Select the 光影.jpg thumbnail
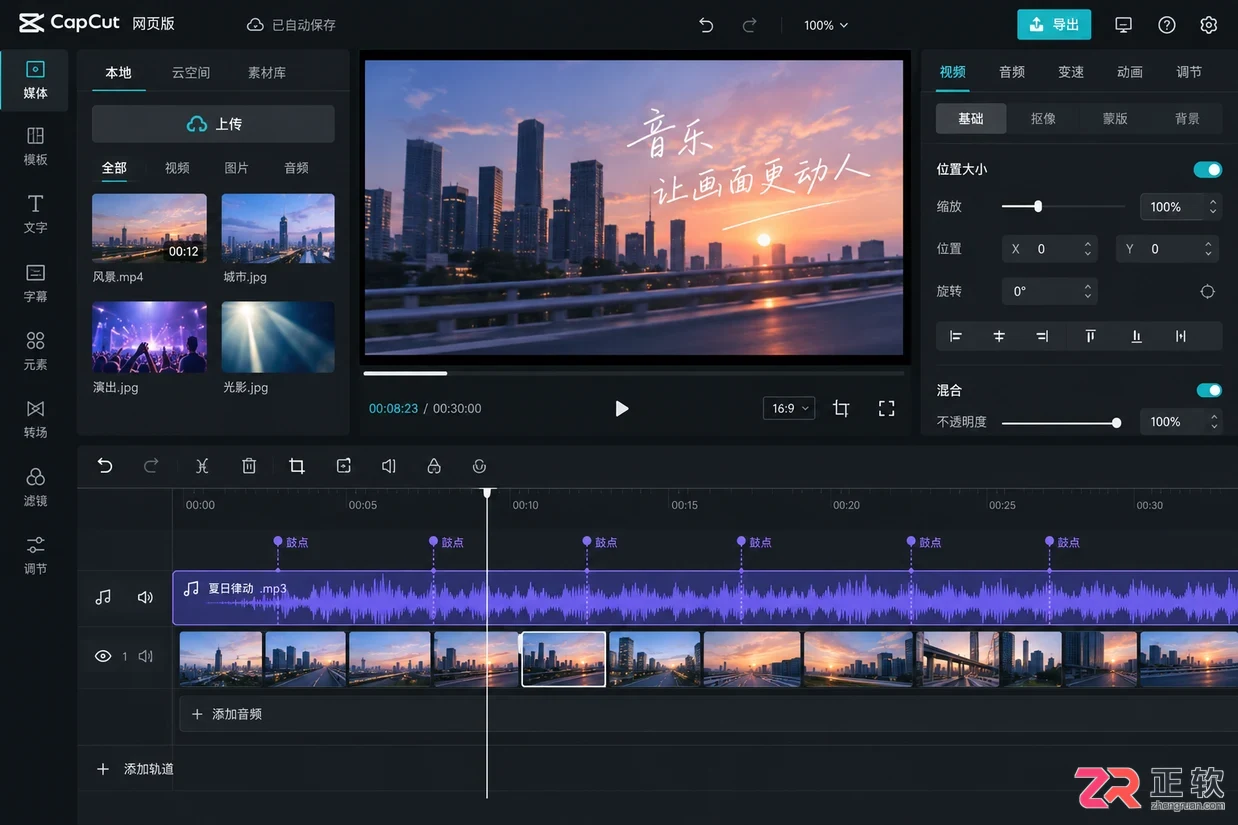The height and width of the screenshot is (825, 1238). point(278,337)
